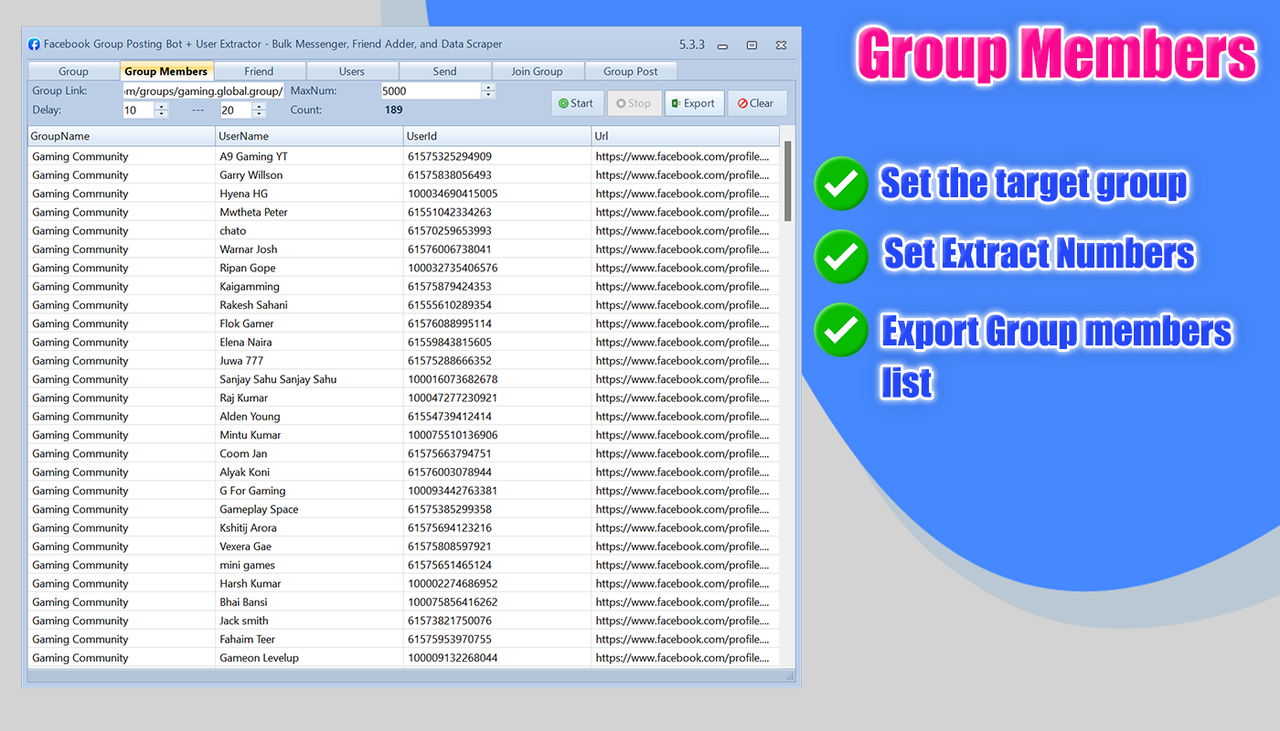Click user ID 100009132268044

coord(453,658)
